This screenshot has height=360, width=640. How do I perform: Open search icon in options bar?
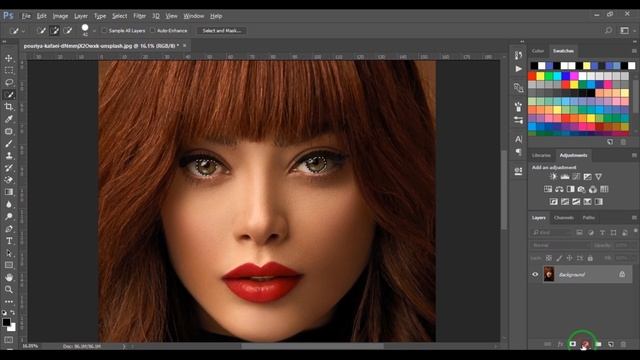pos(608,31)
